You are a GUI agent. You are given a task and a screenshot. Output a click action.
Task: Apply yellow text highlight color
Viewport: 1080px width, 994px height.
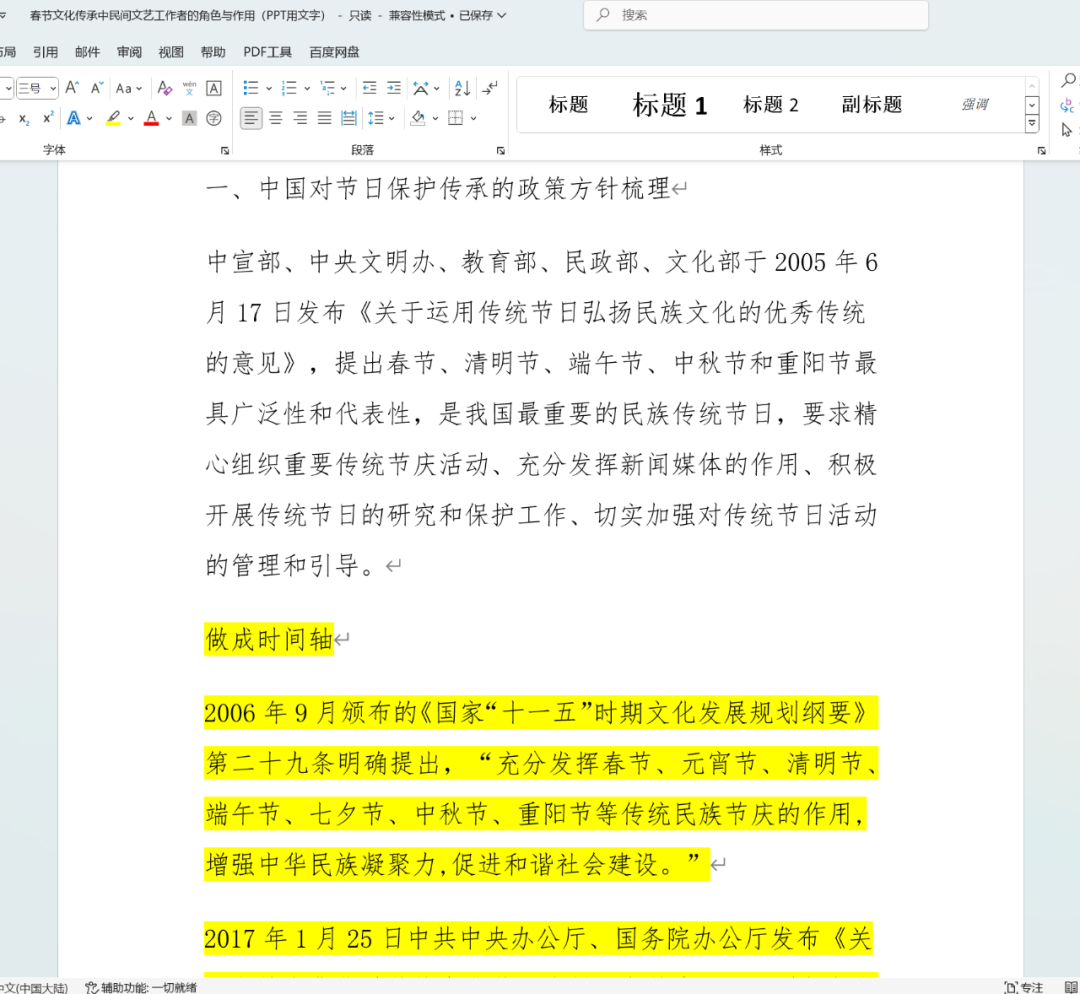114,118
